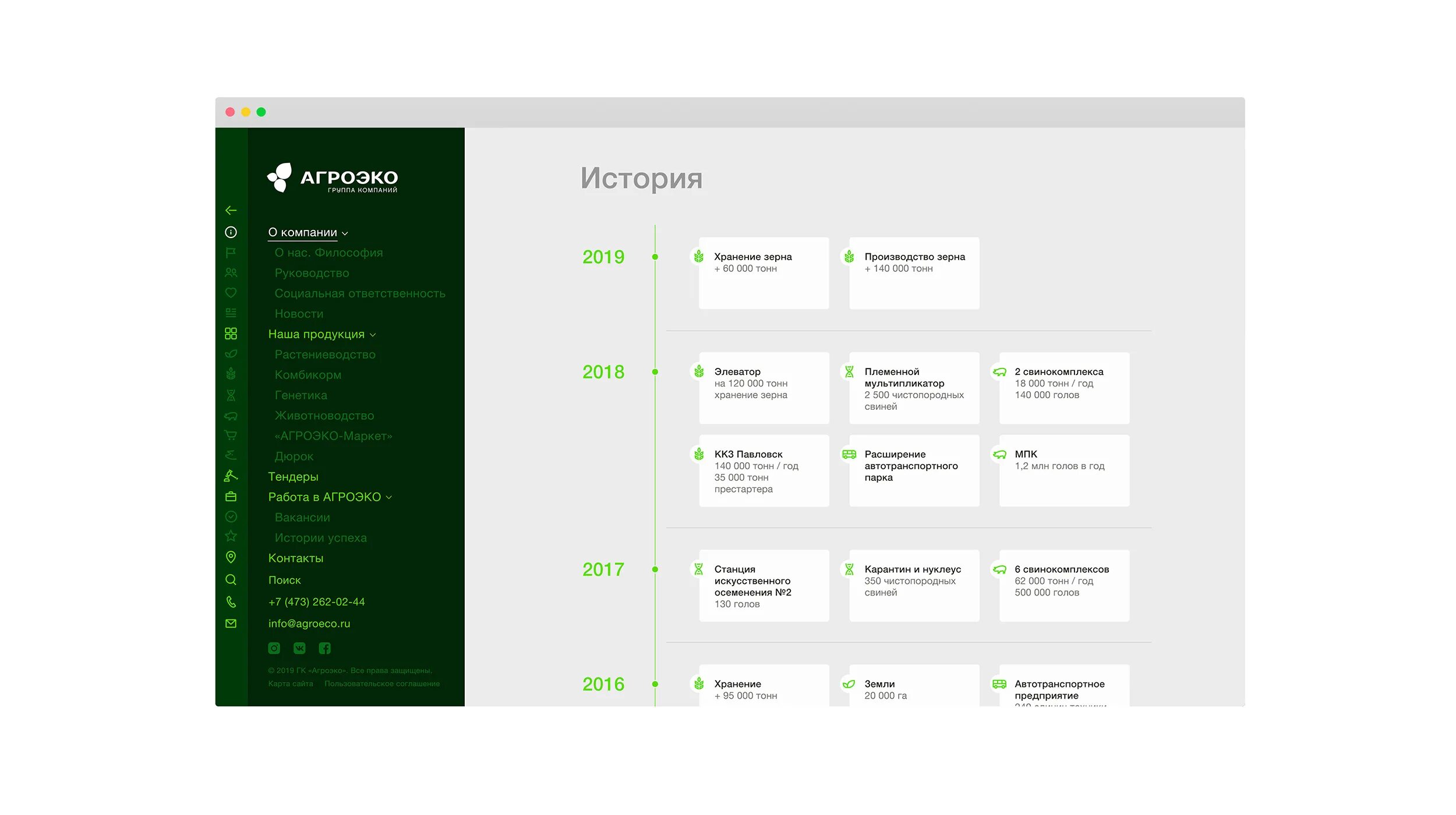Collapse the «О компании» menu chevron
Image resolution: width=1456 pixels, height=815 pixels.
(x=345, y=233)
